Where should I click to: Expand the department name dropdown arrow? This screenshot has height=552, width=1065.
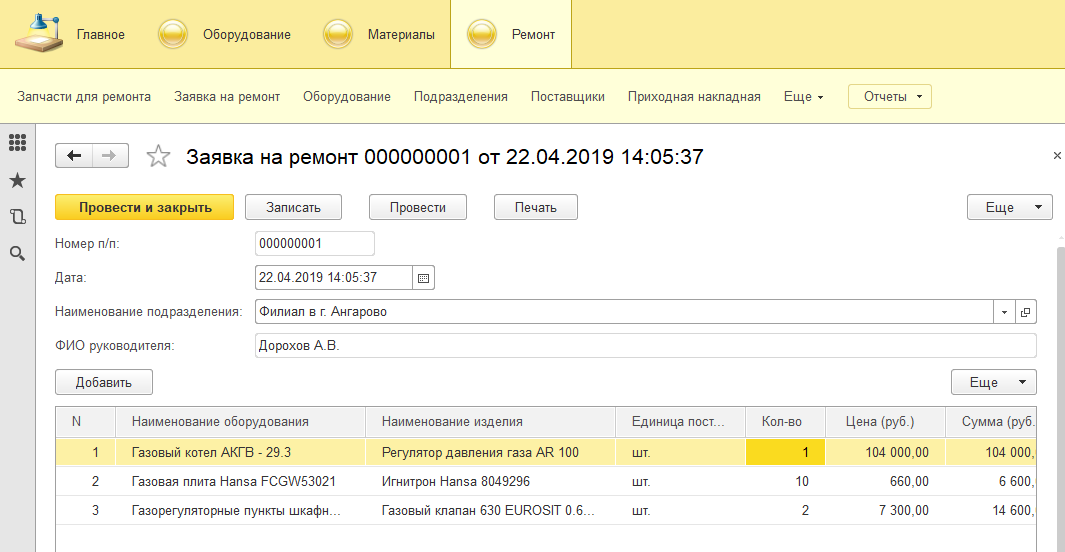point(1004,312)
